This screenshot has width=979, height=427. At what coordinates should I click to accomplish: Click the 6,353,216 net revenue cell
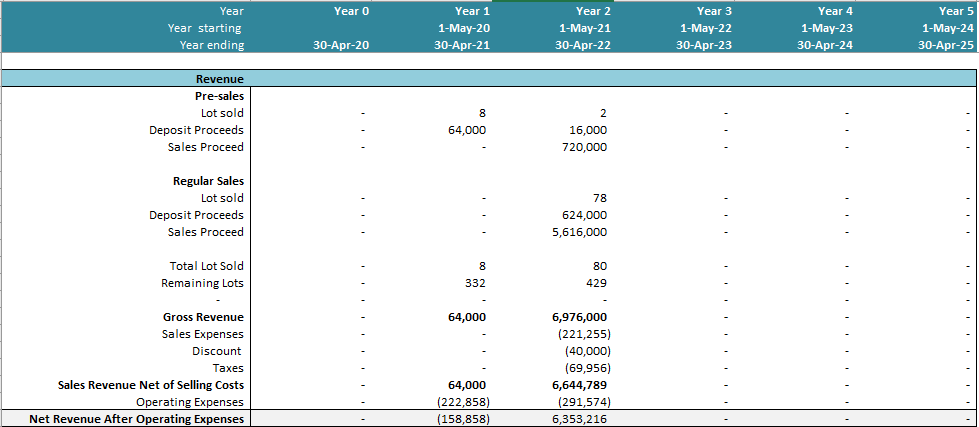[578, 419]
